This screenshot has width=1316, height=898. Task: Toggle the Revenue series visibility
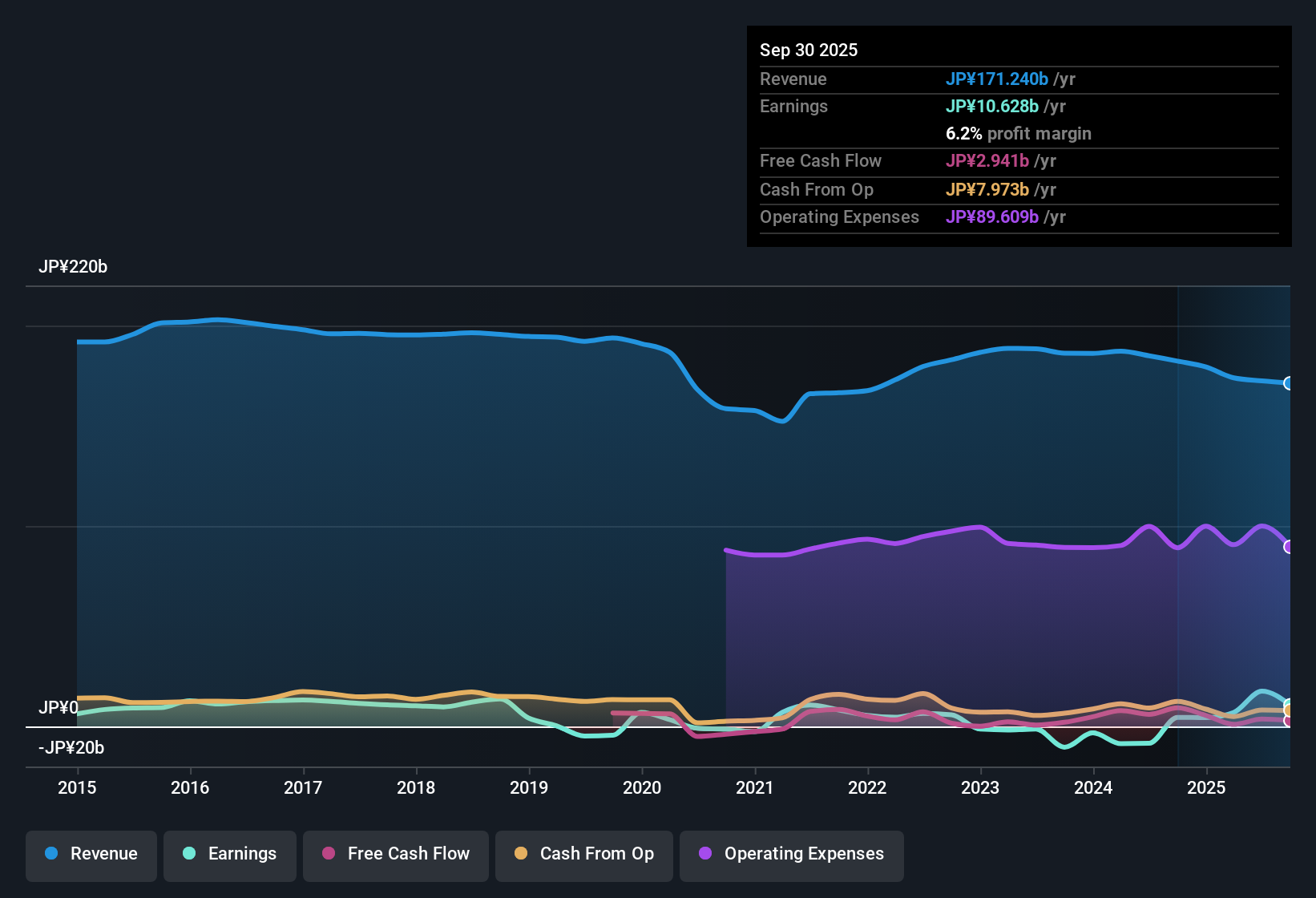(91, 854)
